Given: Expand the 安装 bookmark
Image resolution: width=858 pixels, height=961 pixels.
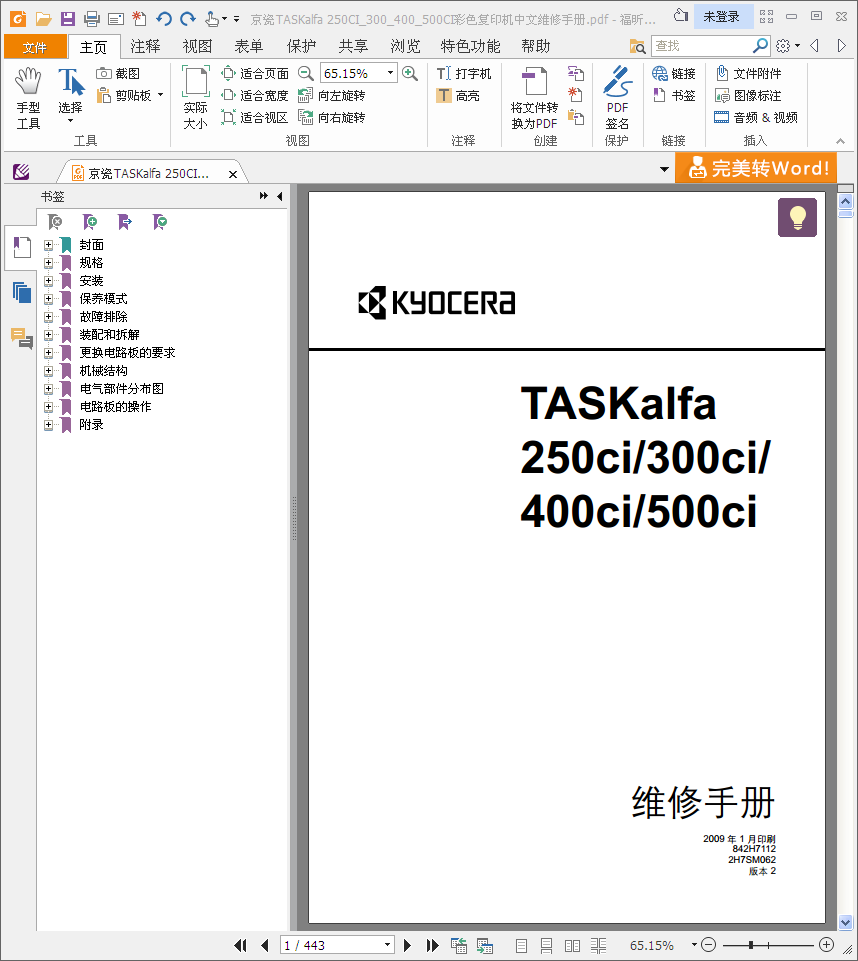Looking at the screenshot, I should pos(48,281).
